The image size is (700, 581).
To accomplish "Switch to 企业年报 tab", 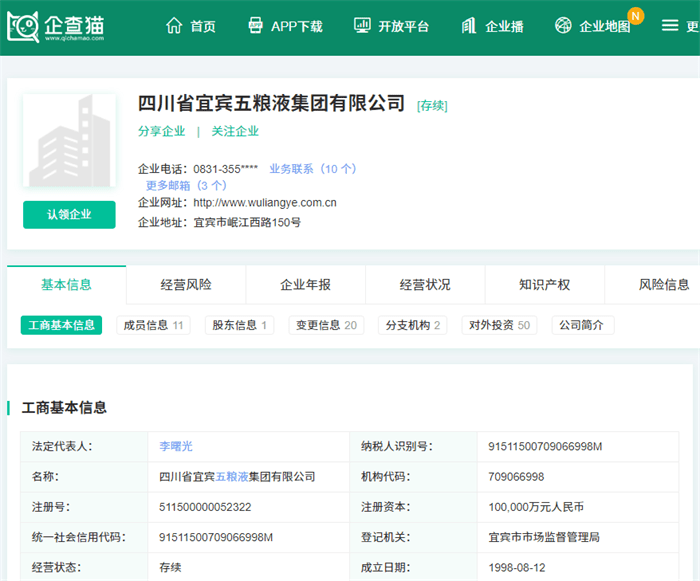I will 305,284.
